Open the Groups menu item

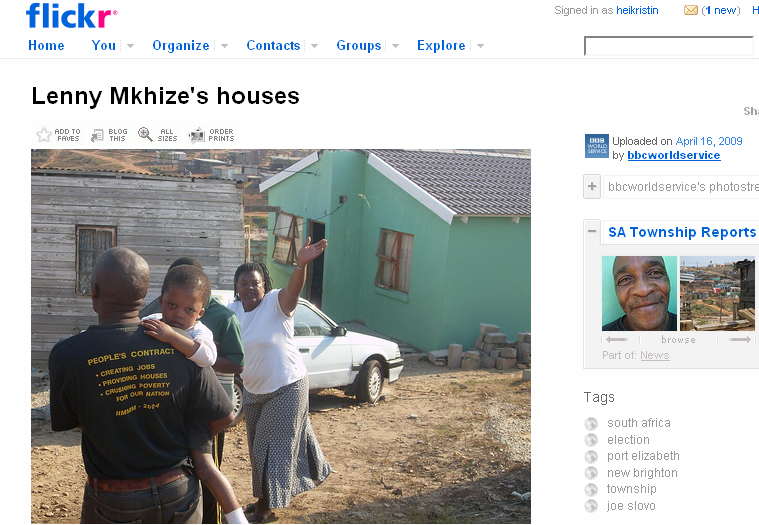[359, 45]
